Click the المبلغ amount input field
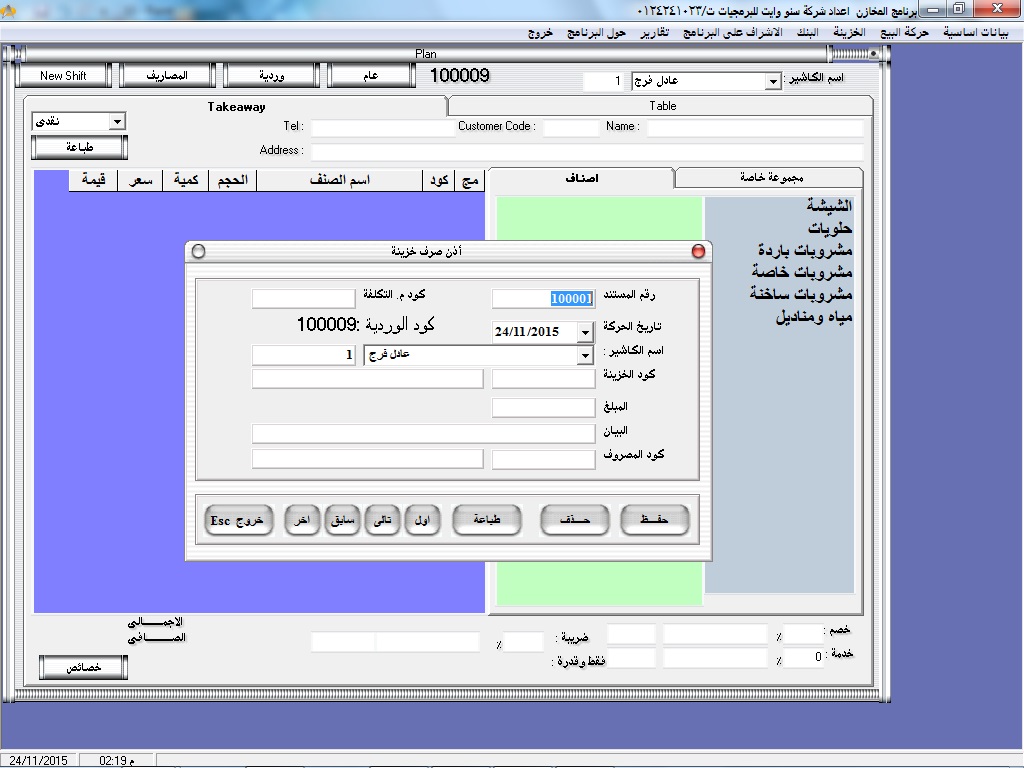Viewport: 1024px width, 768px height. click(543, 407)
